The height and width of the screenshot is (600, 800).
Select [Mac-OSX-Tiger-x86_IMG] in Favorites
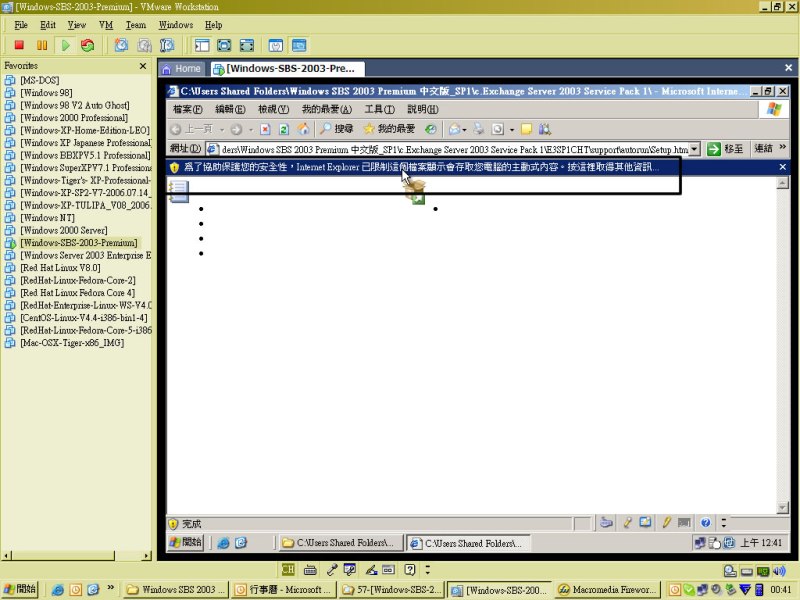tap(72, 342)
